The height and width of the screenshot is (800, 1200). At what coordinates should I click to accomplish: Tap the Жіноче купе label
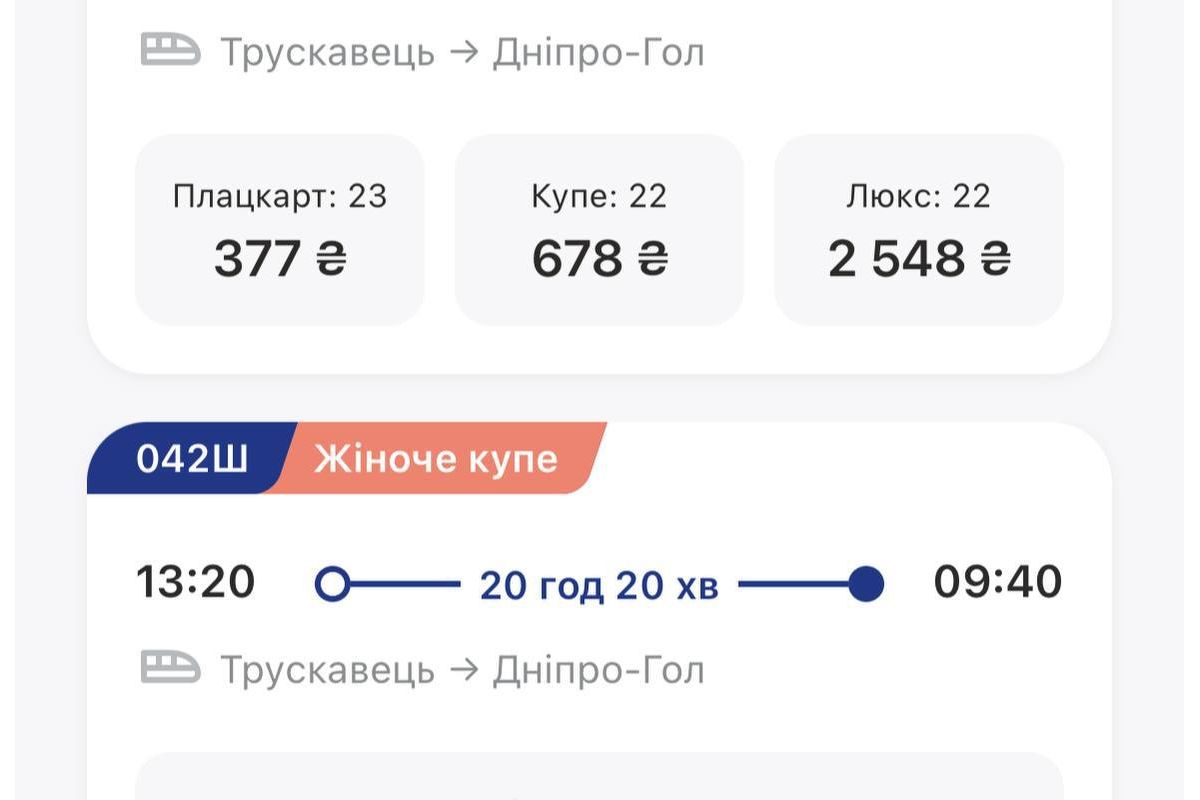coord(436,459)
